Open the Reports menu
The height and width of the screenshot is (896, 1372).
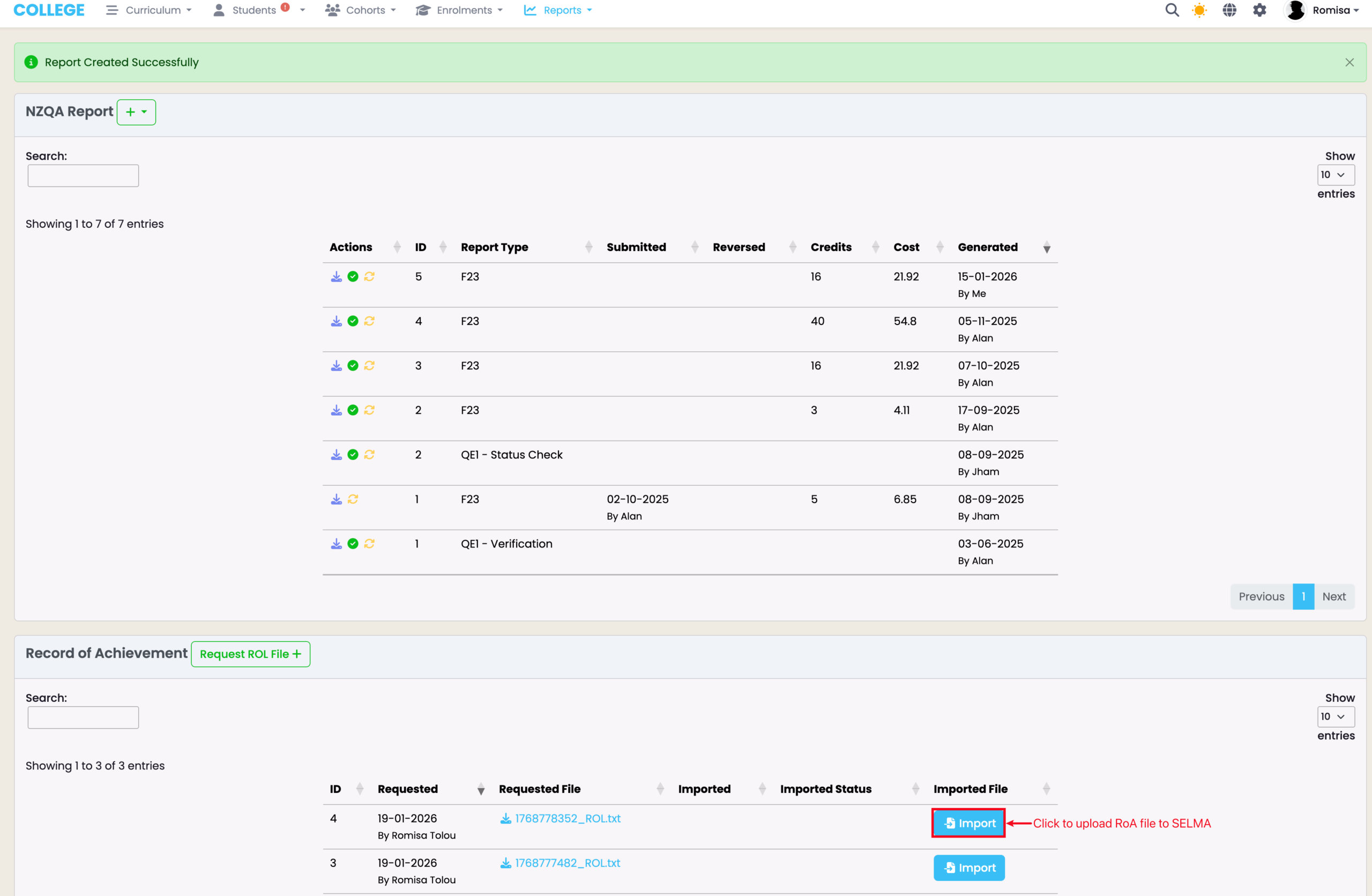pos(557,10)
